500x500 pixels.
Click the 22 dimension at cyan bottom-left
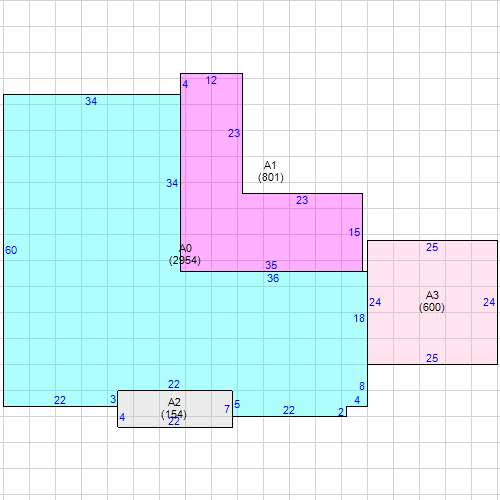(x=60, y=400)
